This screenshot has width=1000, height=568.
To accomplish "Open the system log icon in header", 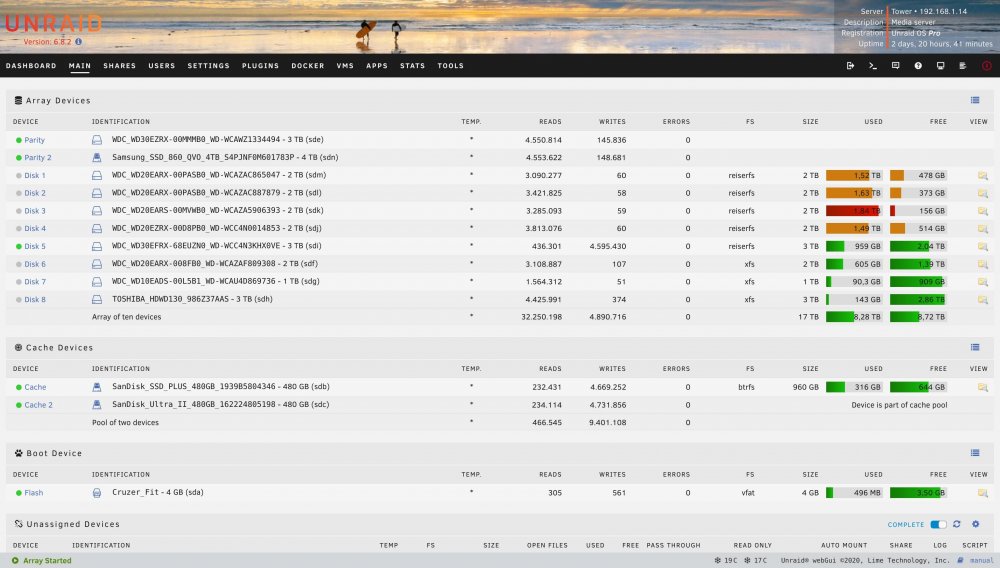I will pyautogui.click(x=962, y=66).
